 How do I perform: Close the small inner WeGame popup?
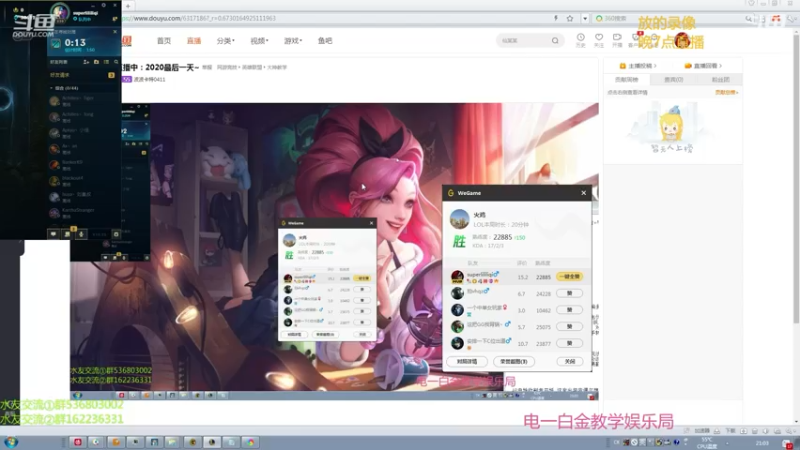(x=371, y=223)
